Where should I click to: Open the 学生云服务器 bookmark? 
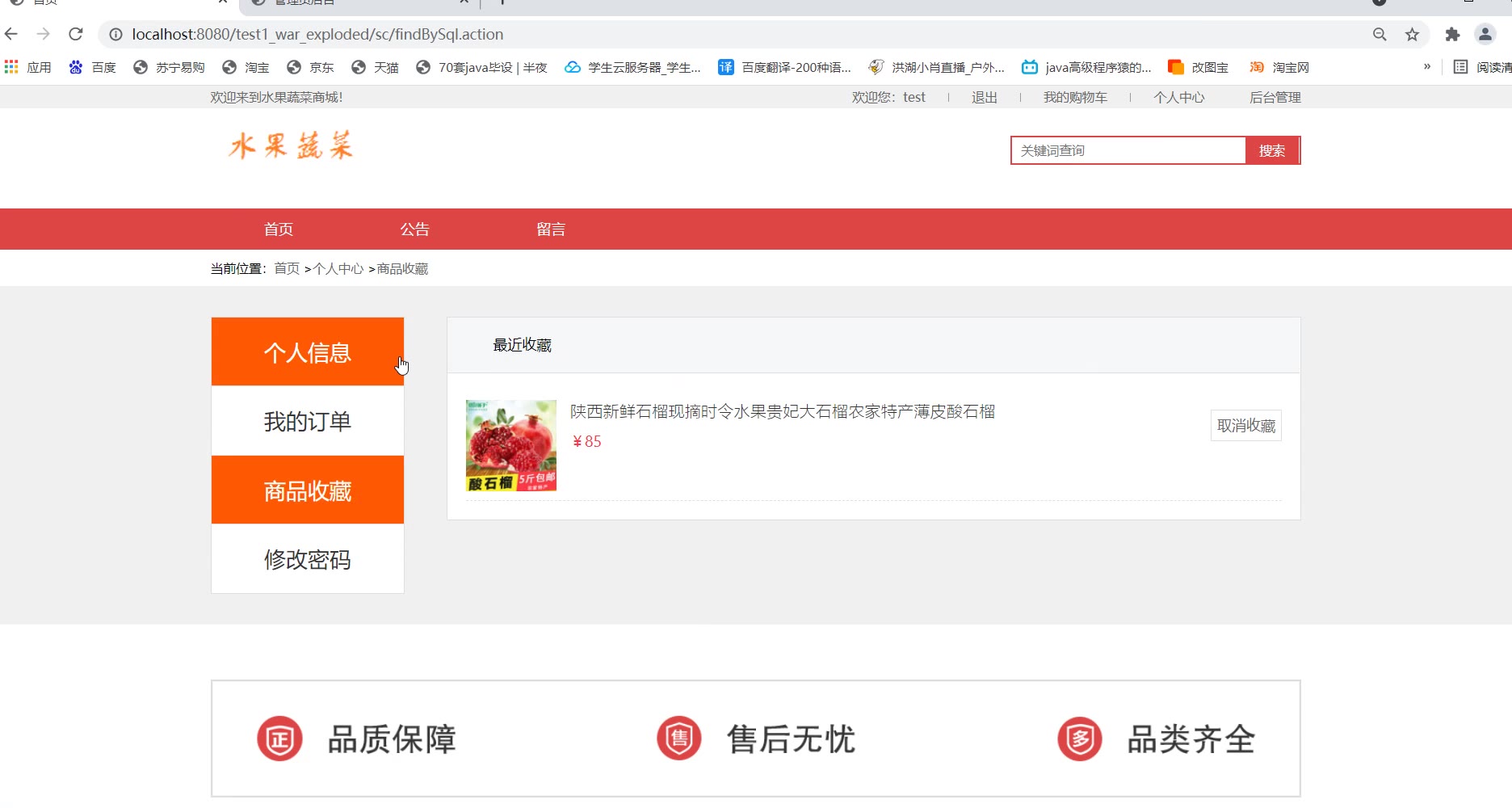(632, 67)
